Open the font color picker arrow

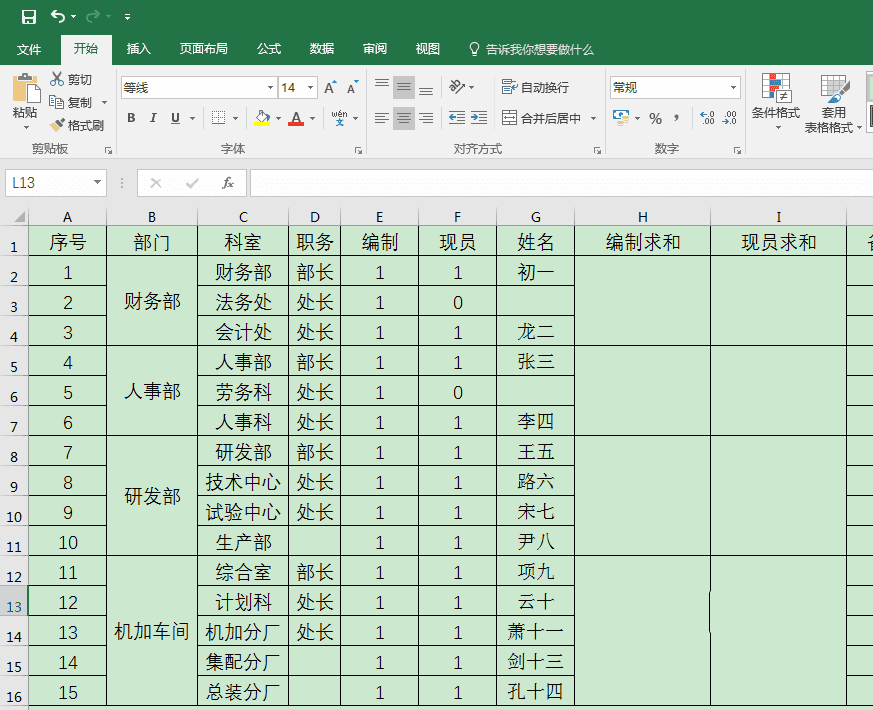pyautogui.click(x=310, y=118)
